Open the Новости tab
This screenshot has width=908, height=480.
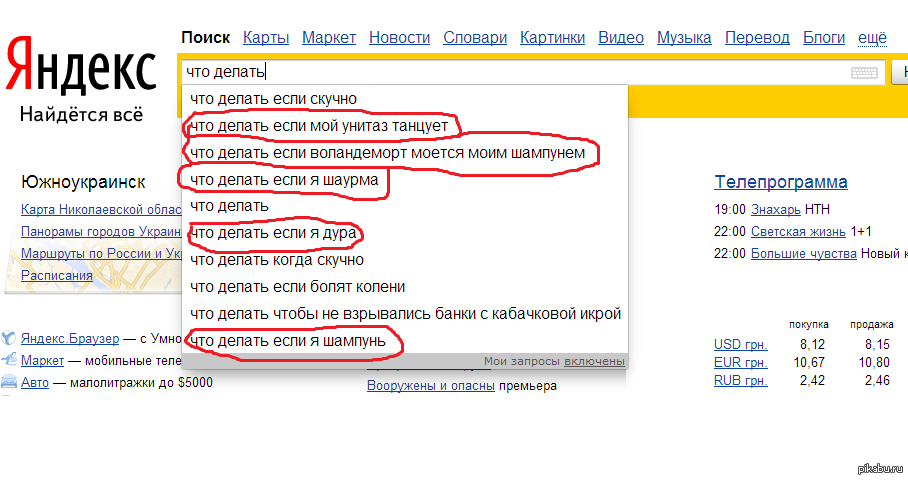point(400,38)
